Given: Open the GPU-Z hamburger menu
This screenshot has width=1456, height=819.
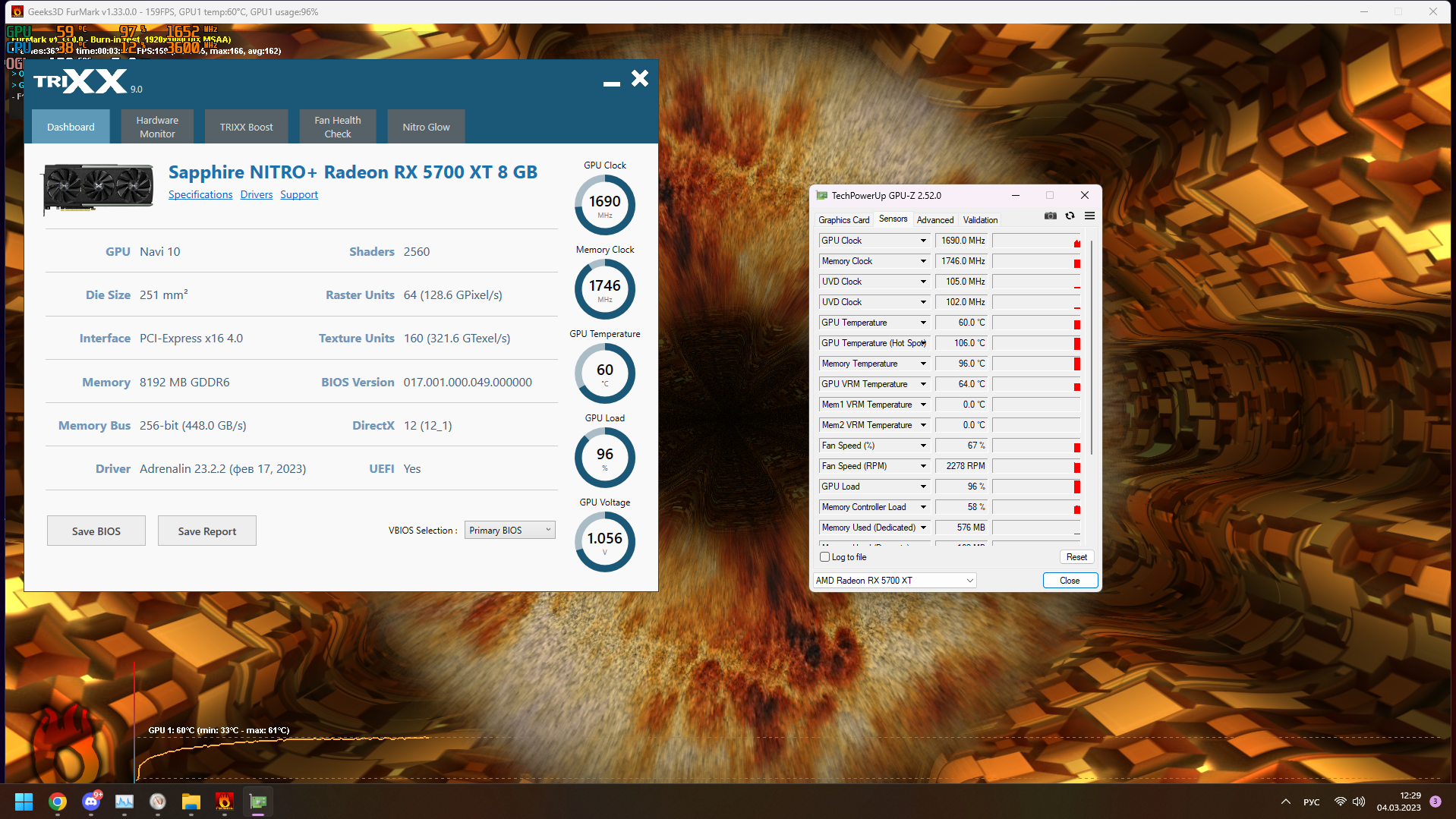Looking at the screenshot, I should point(1089,216).
